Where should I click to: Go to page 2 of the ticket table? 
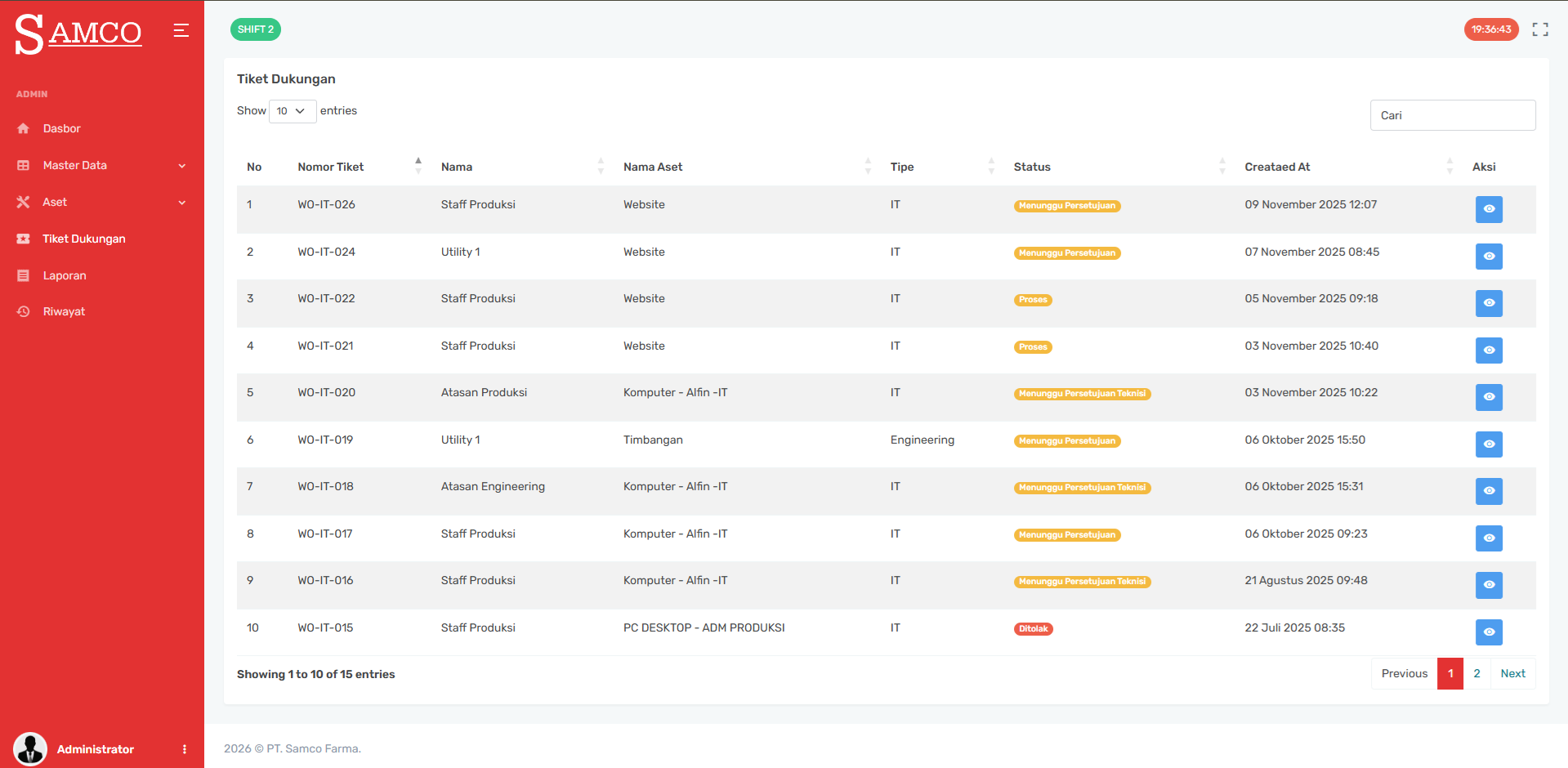pyautogui.click(x=1476, y=673)
